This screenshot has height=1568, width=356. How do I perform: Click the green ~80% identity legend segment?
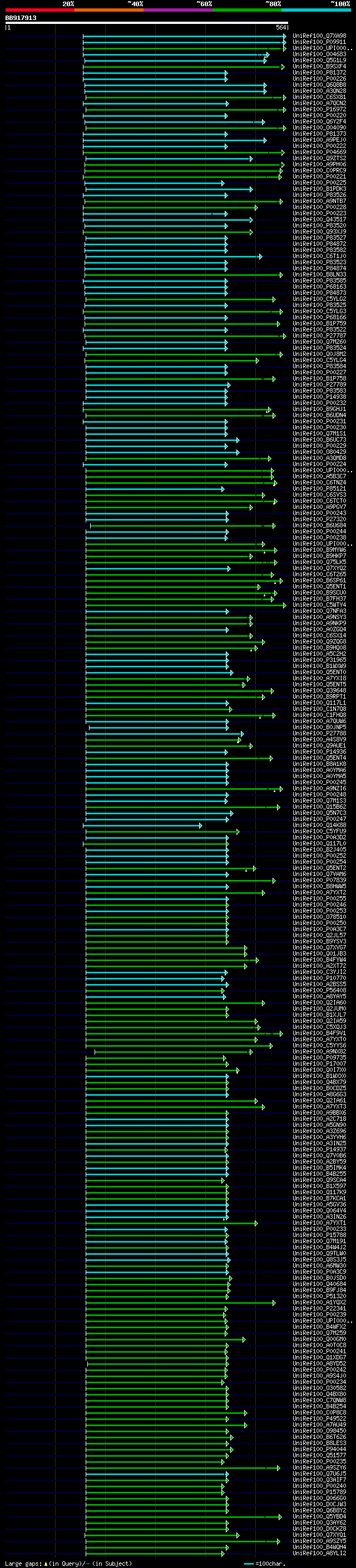(x=247, y=10)
